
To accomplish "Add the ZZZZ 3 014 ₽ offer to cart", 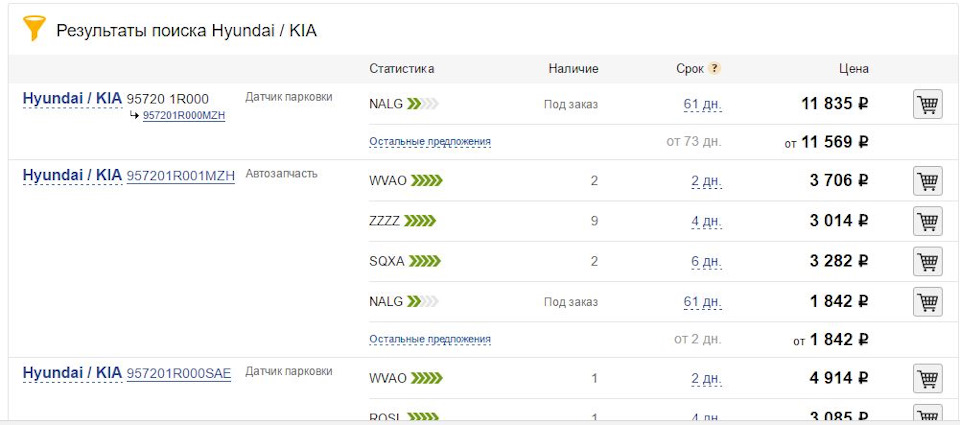I will click(927, 221).
